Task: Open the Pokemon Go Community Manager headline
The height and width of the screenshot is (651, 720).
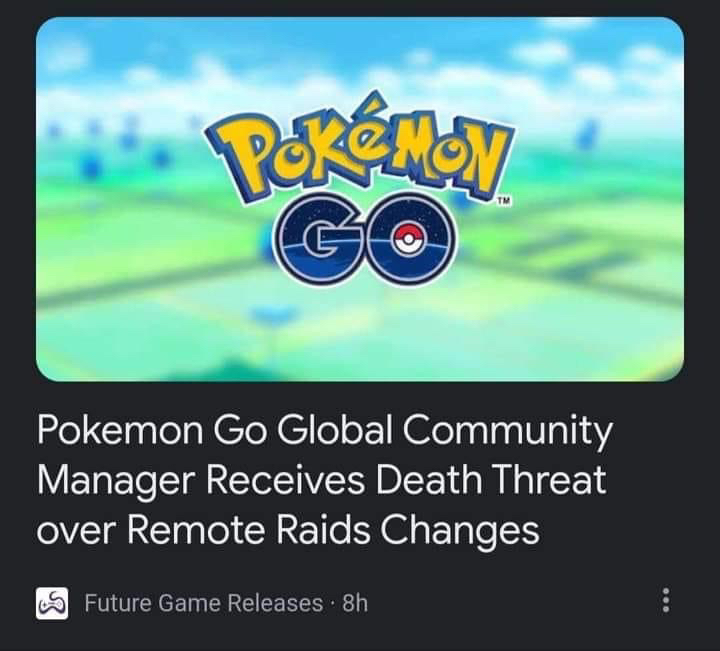Action: [x=325, y=480]
